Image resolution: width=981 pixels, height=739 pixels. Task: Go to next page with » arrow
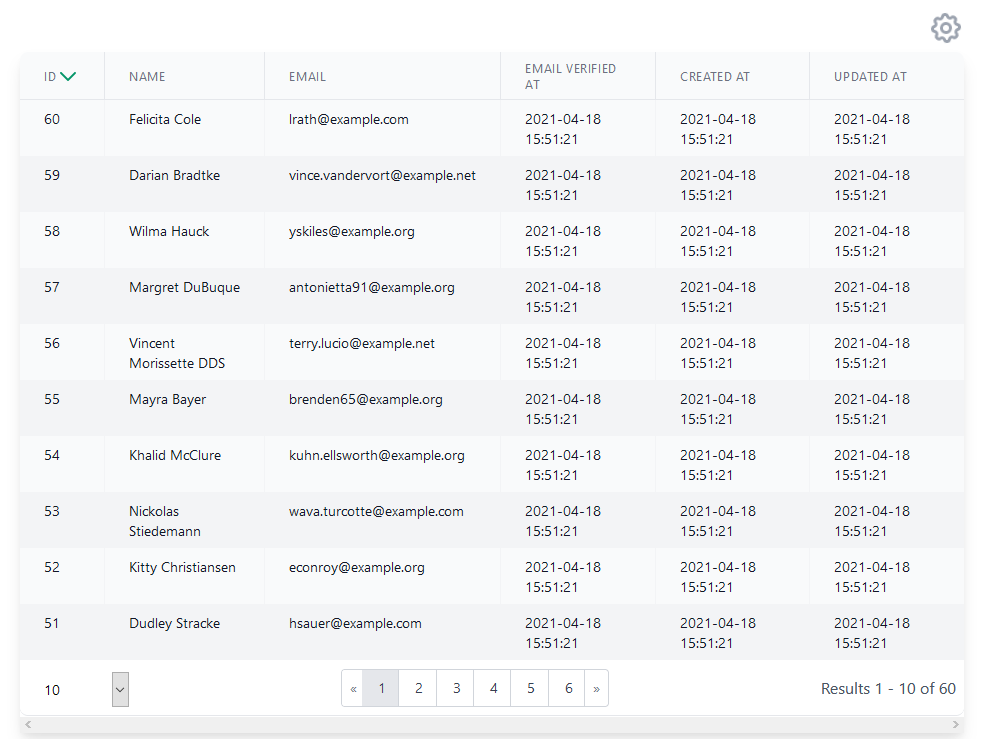point(596,688)
